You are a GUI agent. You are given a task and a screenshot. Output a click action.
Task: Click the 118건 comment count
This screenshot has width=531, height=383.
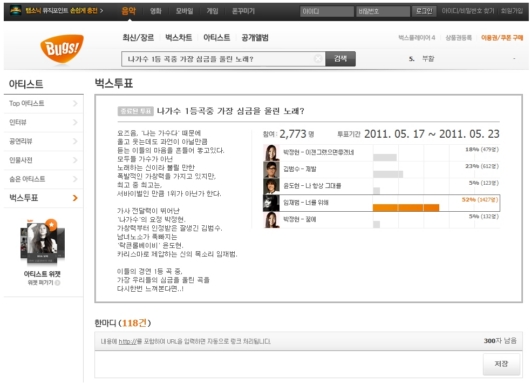(x=134, y=323)
